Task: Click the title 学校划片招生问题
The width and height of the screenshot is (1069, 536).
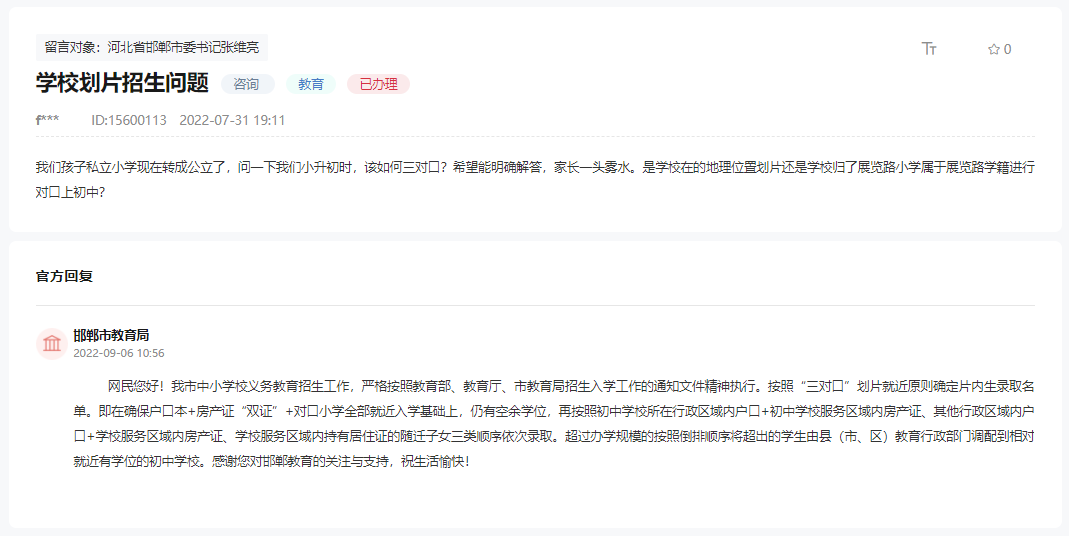Action: [x=122, y=83]
